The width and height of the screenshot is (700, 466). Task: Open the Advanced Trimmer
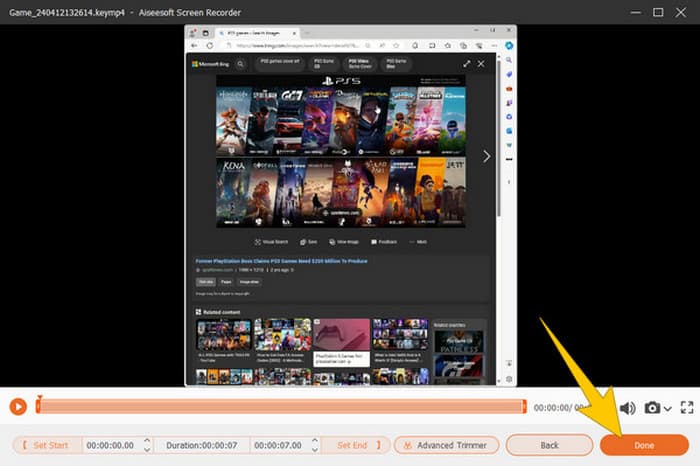(446, 445)
